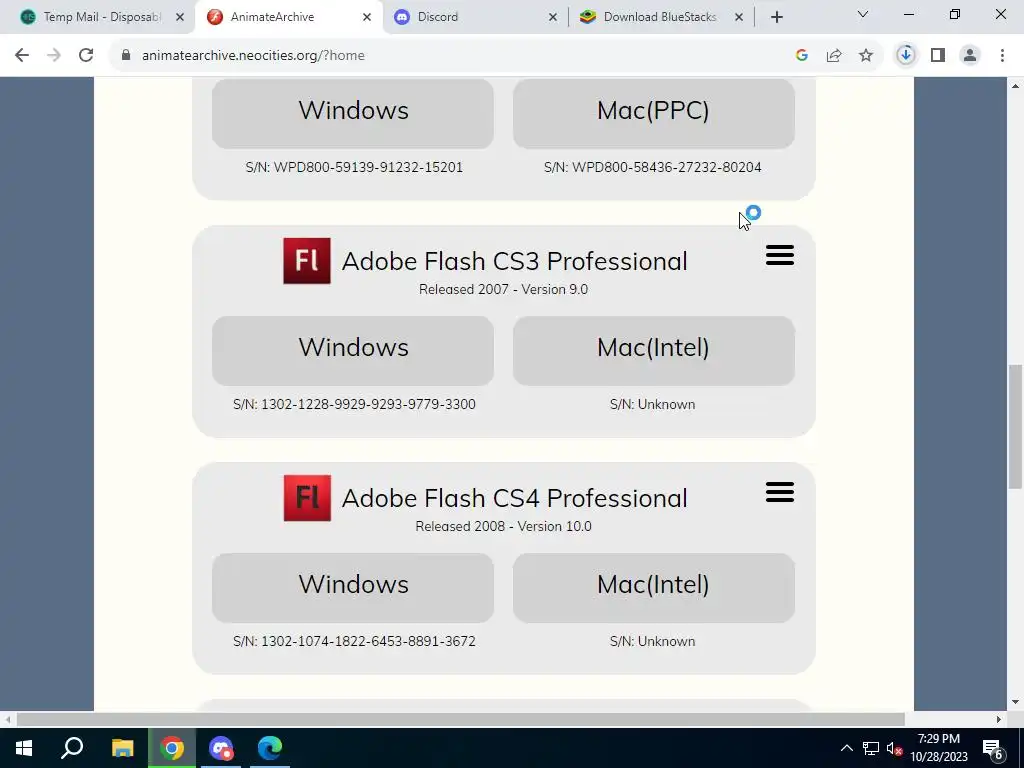Screen dimensions: 1024x768
Task: Click the Adobe Flash CS4 Professional heading
Action: pyautogui.click(x=515, y=498)
